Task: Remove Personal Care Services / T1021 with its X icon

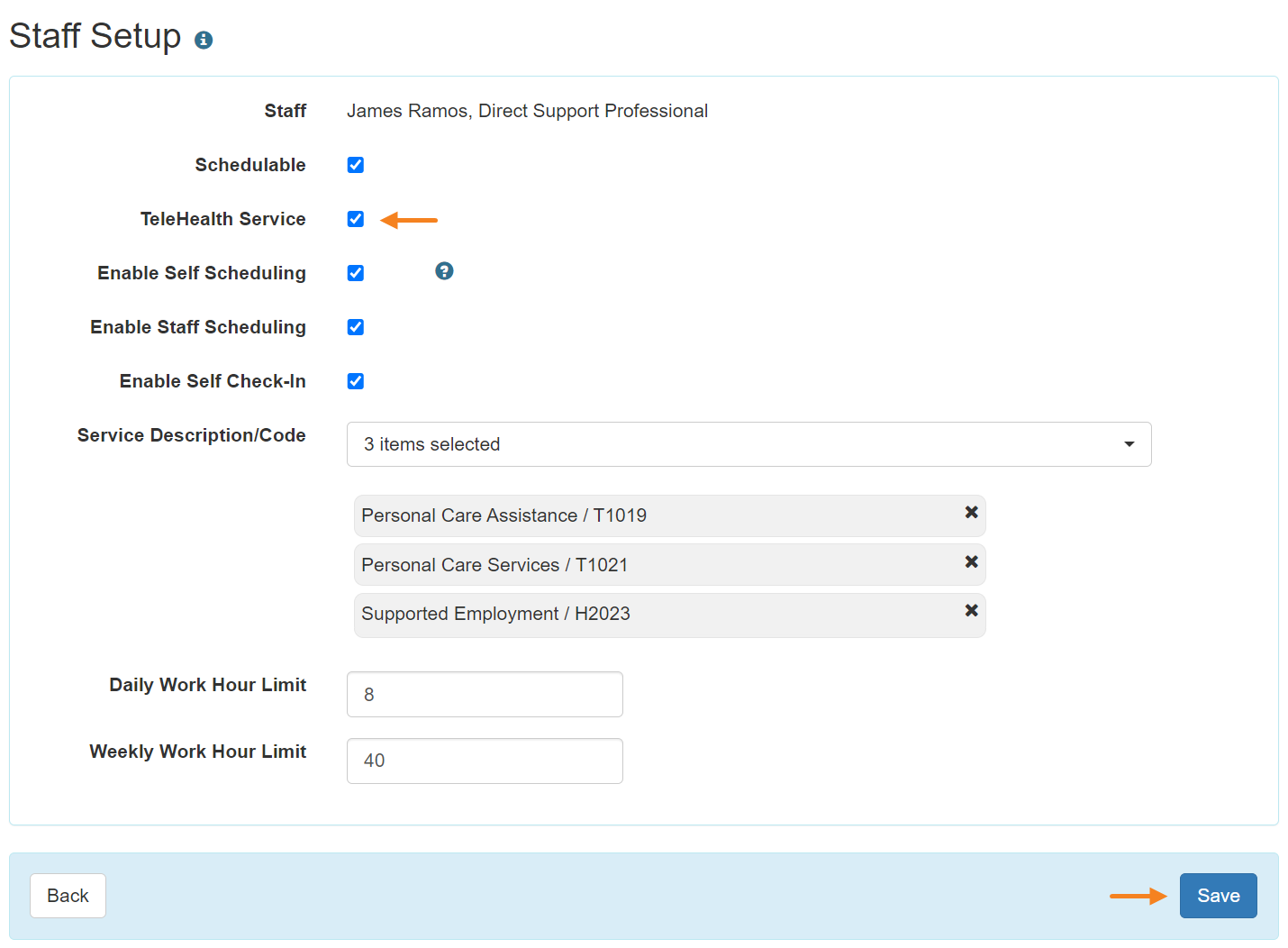Action: pos(971,561)
